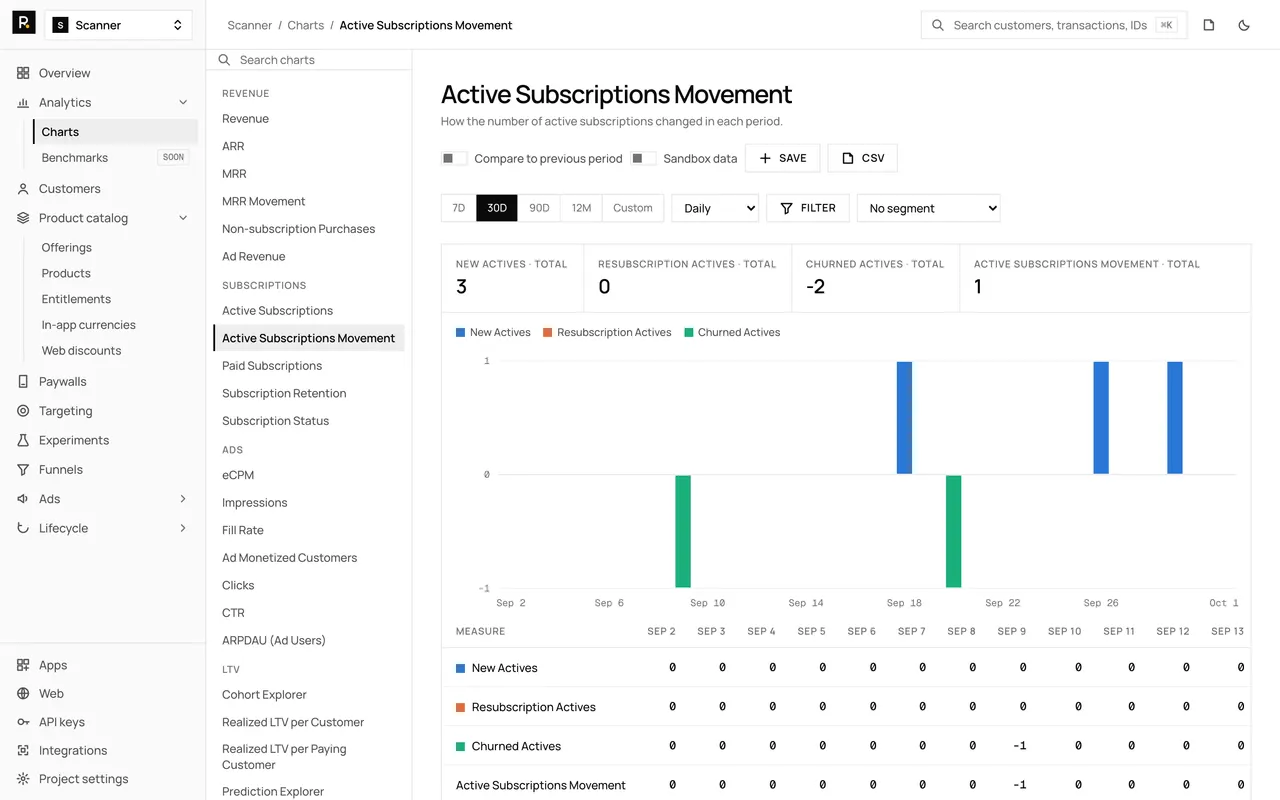The image size is (1280, 800).
Task: Open the ARPDAU (Ad Users) chart
Action: 274,640
